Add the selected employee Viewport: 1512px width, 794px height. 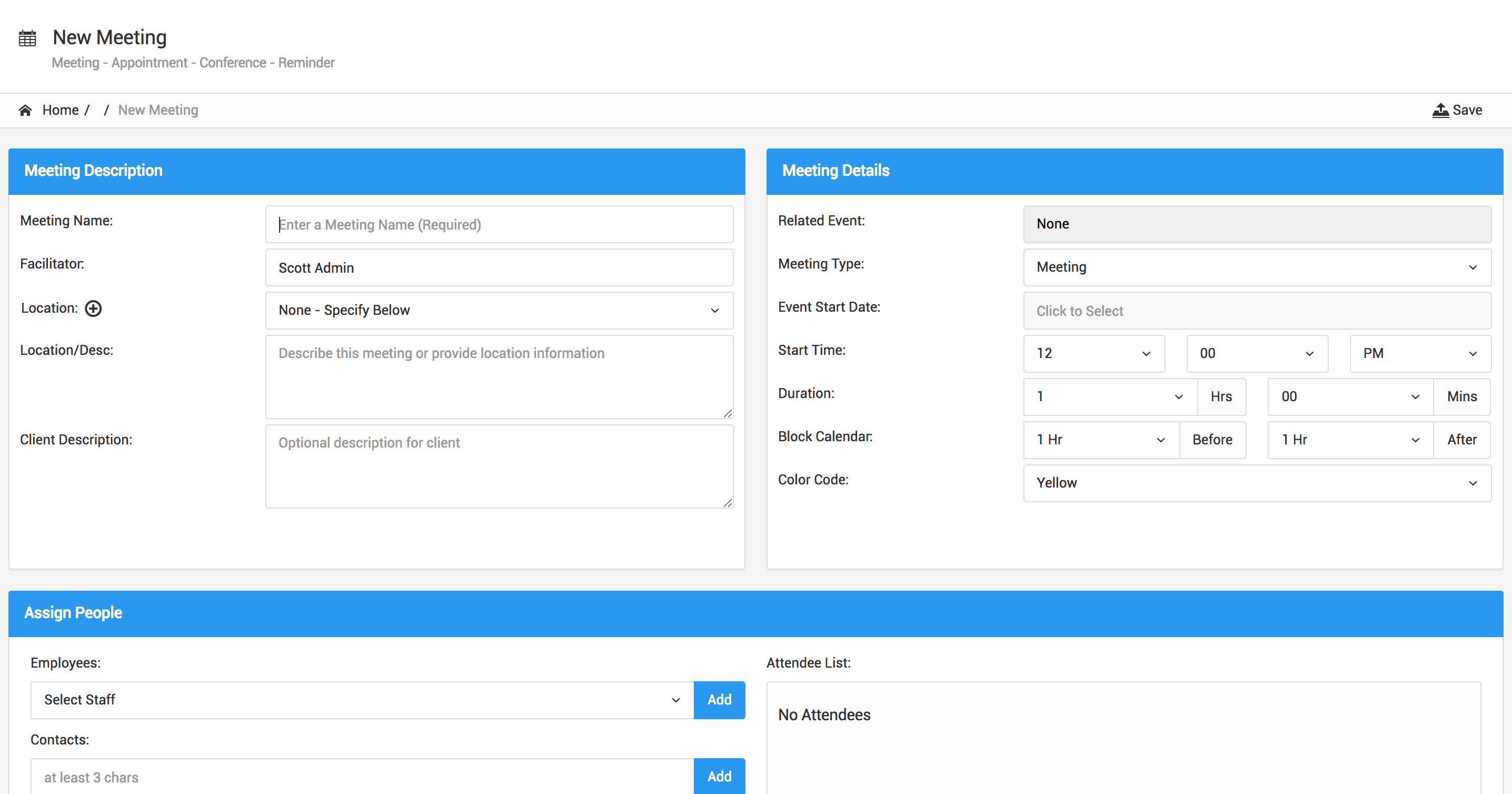pos(719,700)
